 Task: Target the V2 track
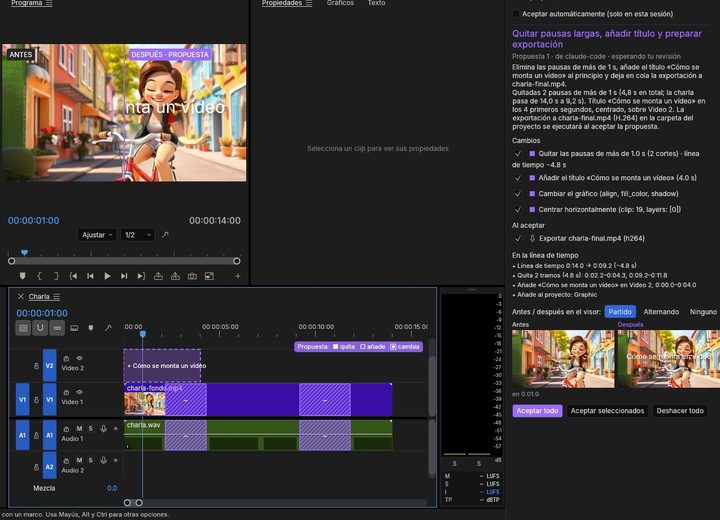[x=50, y=366]
